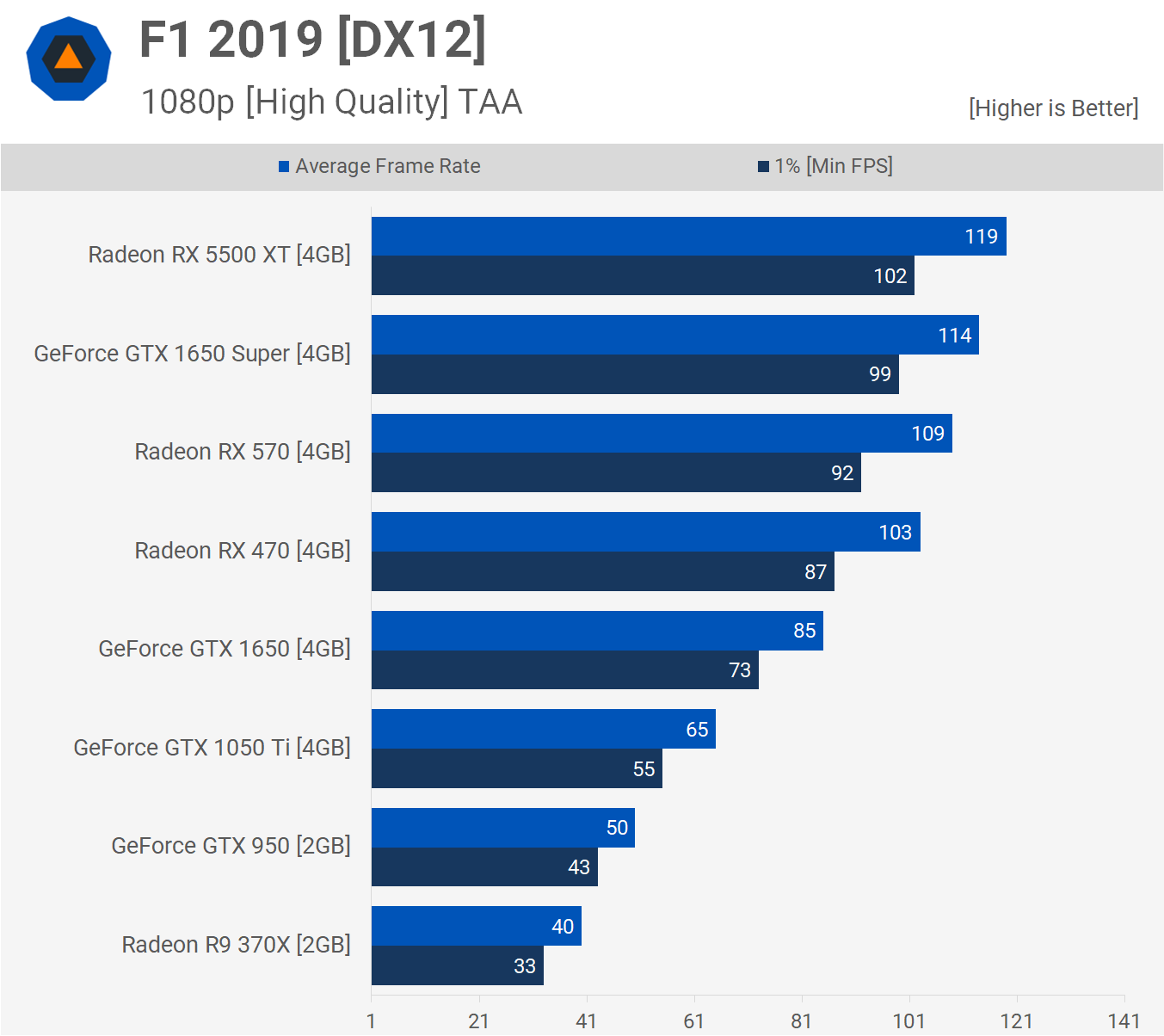Click the 'F1 2019 [DX12]' chart title

[x=313, y=40]
